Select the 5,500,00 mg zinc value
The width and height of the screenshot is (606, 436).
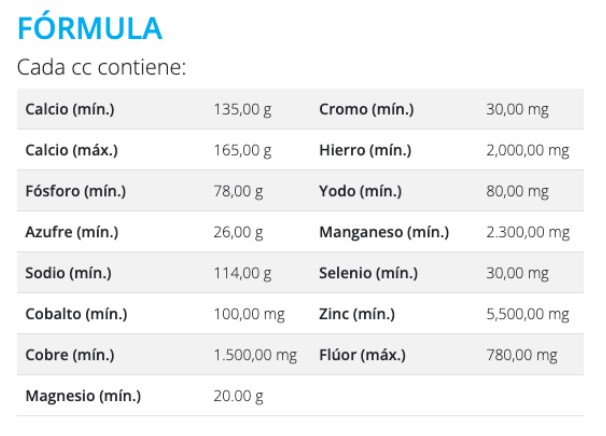(527, 314)
